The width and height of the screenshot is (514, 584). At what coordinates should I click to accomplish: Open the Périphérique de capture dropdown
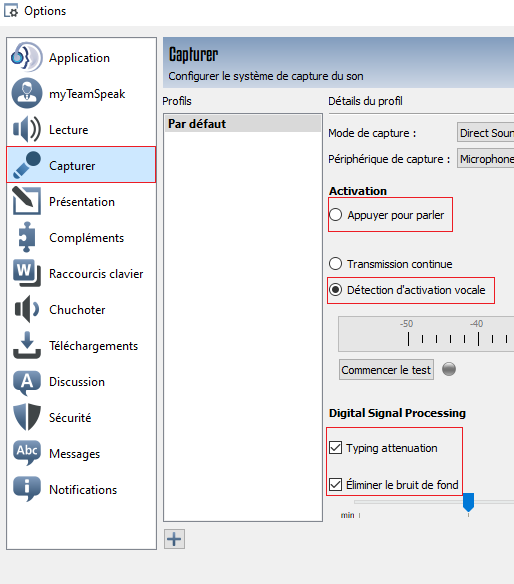485,159
